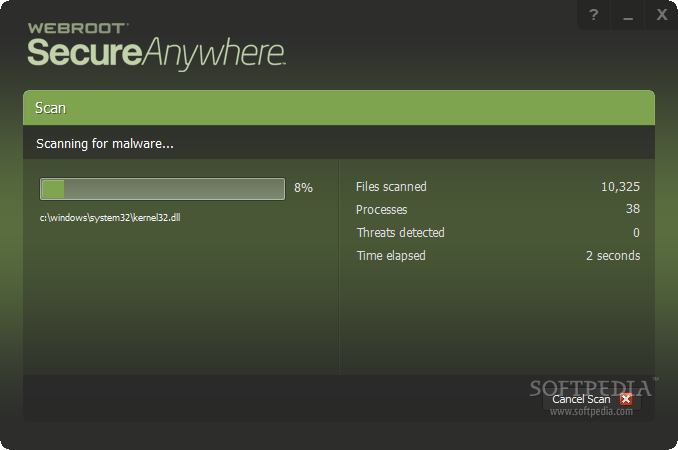Click the 38 processes value
The image size is (678, 450).
point(633,209)
